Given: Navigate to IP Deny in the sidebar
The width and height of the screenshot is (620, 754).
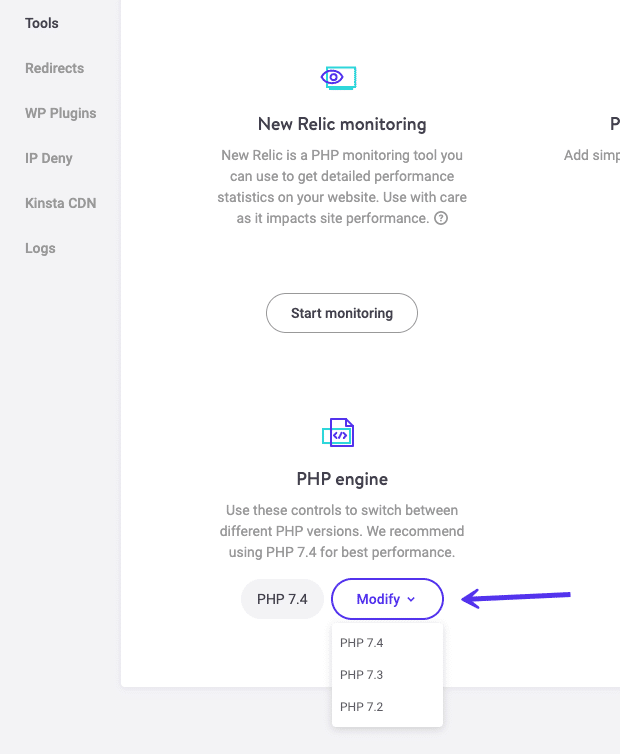Looking at the screenshot, I should coord(49,158).
